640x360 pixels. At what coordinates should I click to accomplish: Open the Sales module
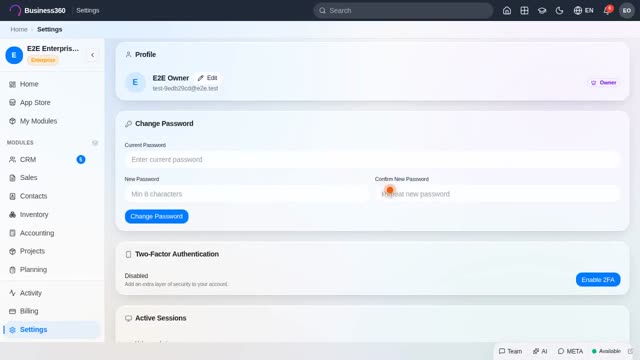coord(51,178)
